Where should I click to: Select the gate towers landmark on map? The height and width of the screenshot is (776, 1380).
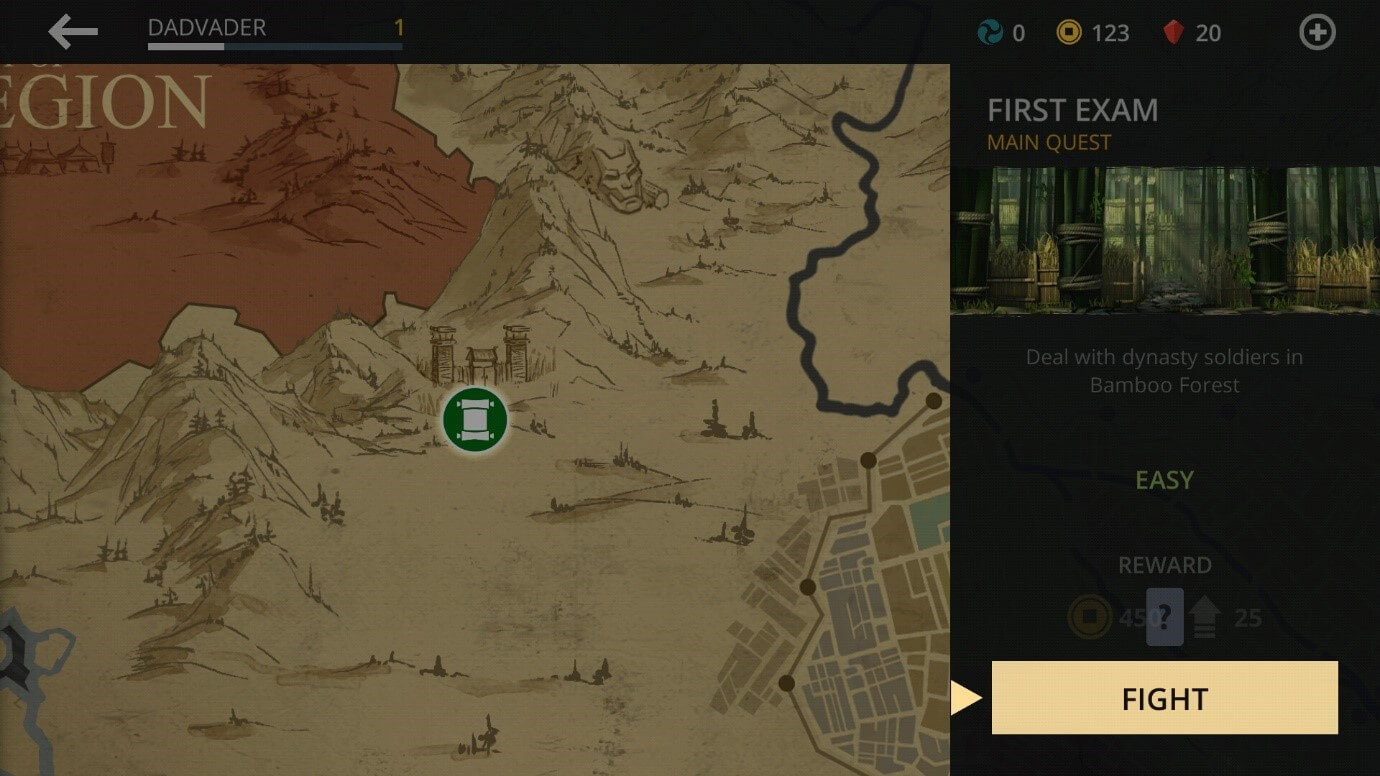click(x=479, y=354)
